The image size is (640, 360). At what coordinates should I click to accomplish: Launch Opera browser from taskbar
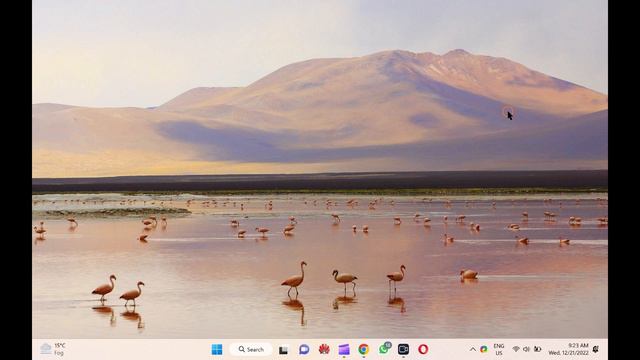423,349
